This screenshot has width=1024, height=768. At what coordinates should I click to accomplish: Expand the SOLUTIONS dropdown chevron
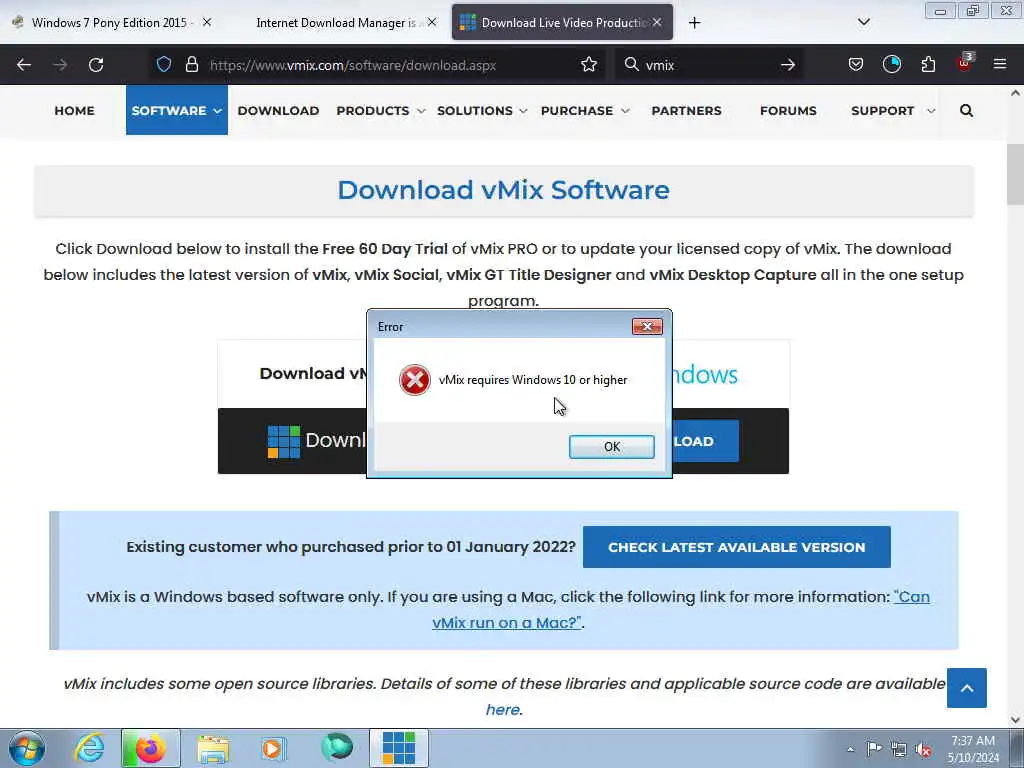[523, 111]
